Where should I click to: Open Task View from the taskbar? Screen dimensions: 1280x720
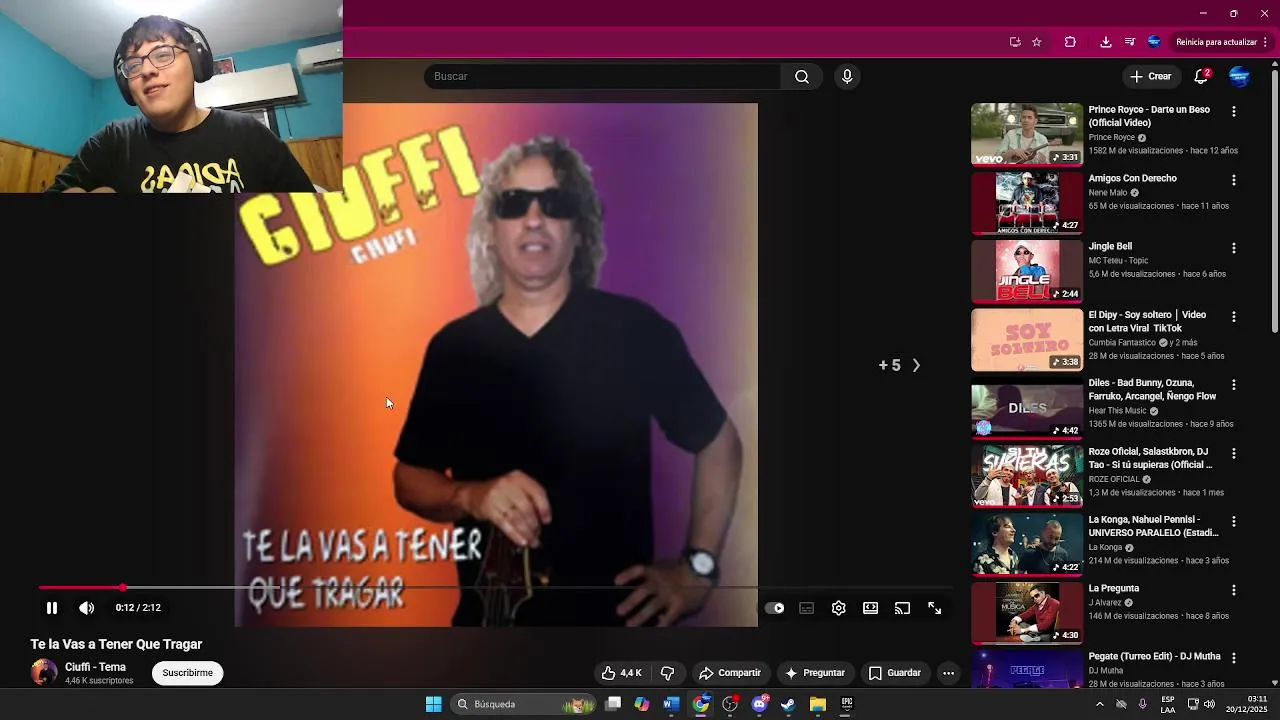point(613,705)
